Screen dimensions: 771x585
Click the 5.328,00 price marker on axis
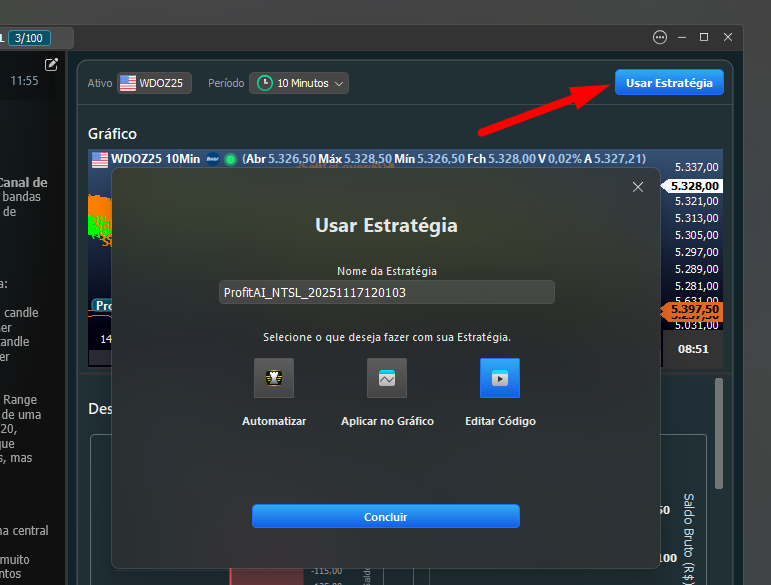(693, 186)
